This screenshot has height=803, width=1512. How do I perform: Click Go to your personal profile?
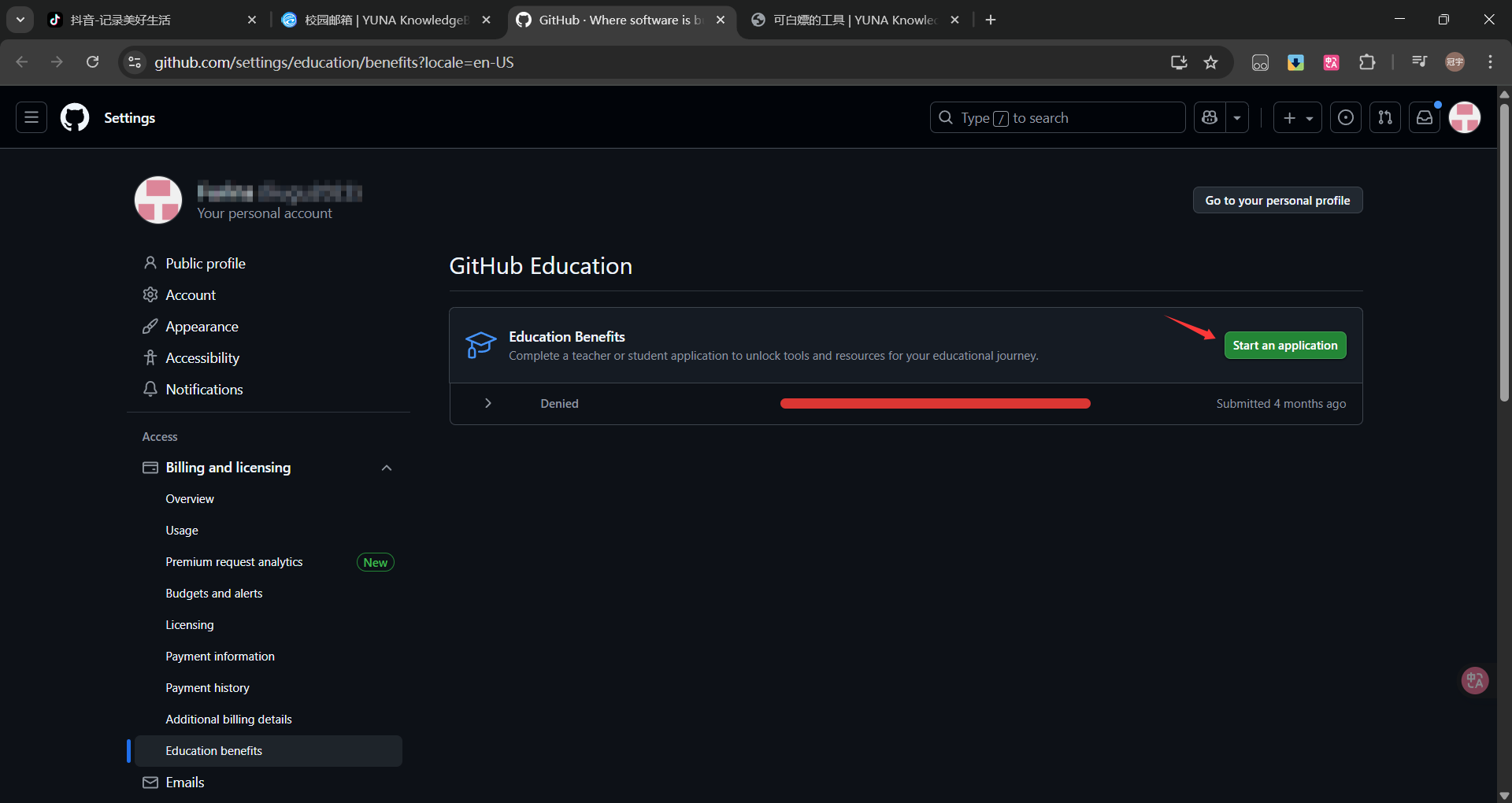pos(1277,200)
